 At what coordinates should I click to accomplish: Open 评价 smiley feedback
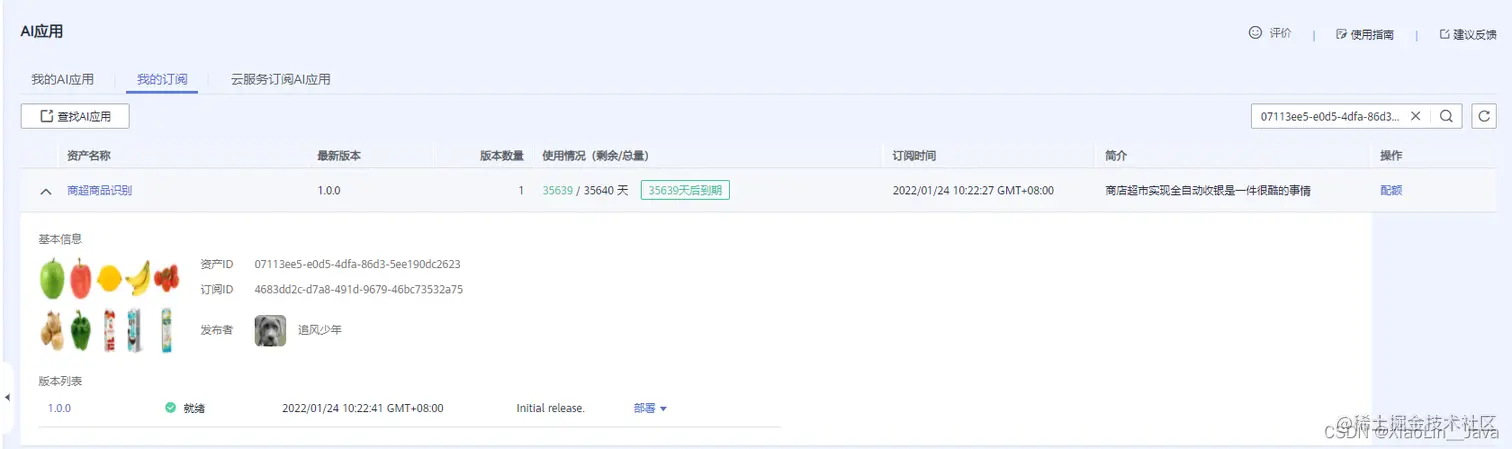click(x=1269, y=33)
